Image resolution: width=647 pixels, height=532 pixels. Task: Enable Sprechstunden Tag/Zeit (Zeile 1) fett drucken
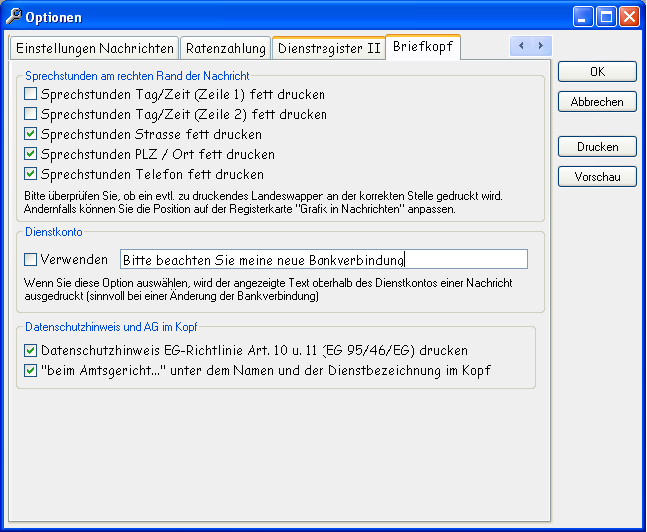pyautogui.click(x=31, y=95)
